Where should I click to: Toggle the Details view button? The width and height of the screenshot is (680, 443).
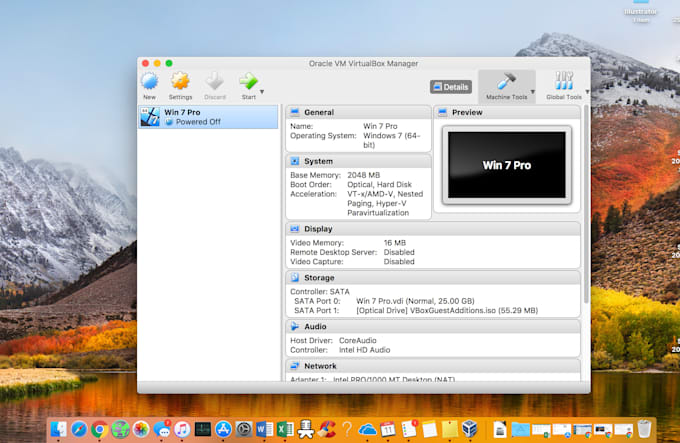[451, 87]
